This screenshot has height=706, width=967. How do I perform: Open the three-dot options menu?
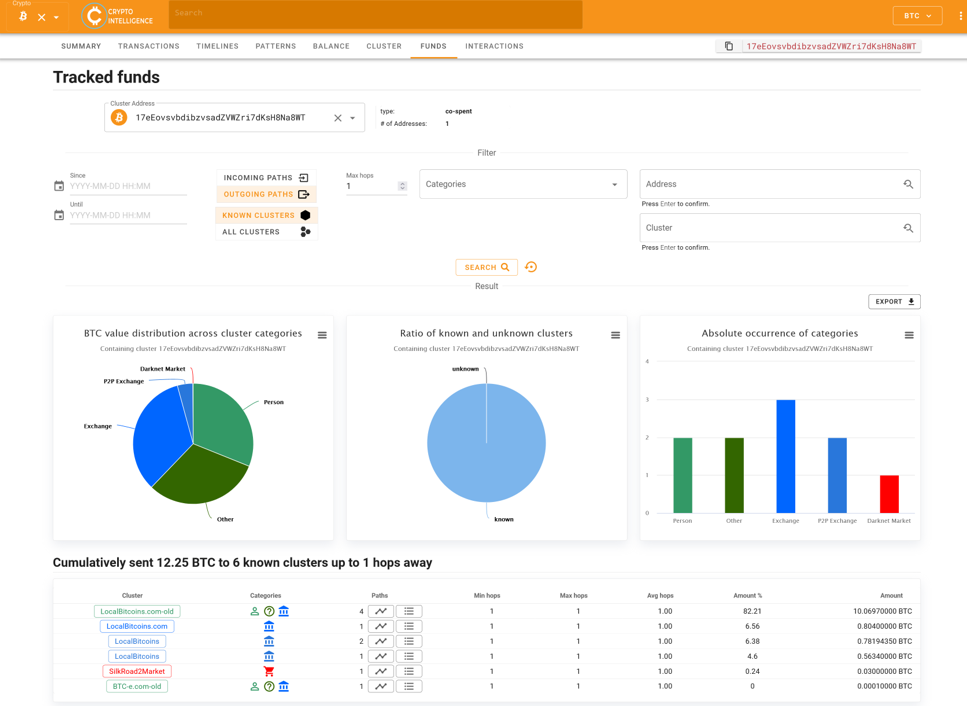pos(960,16)
